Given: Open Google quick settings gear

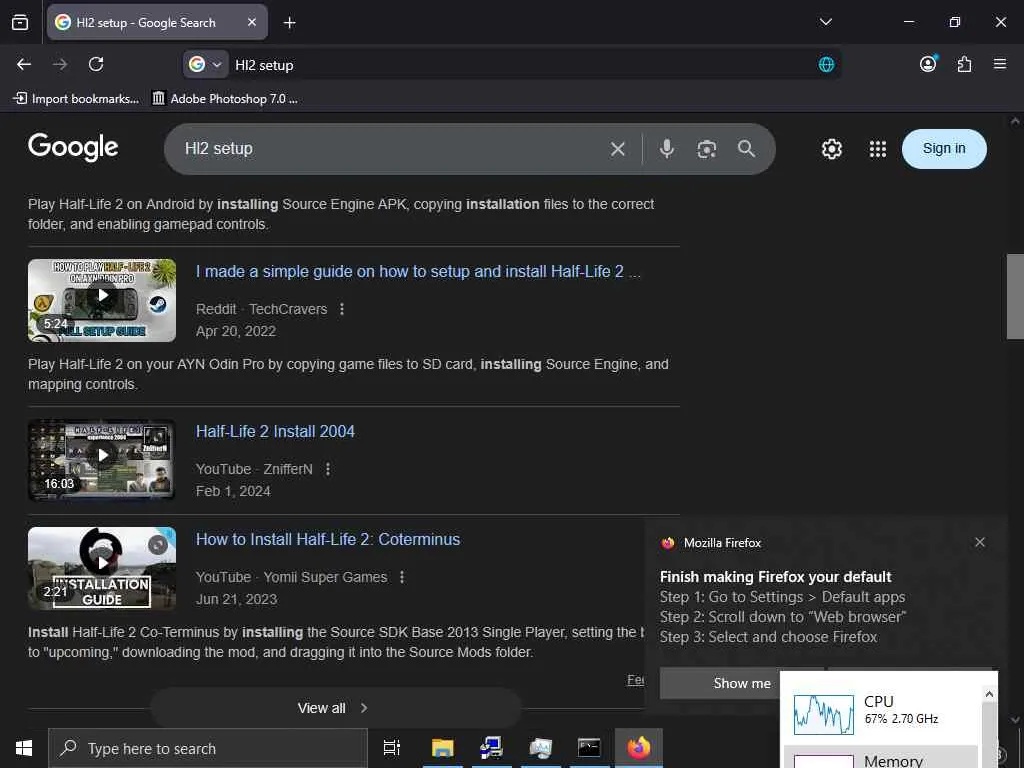Looking at the screenshot, I should 831,149.
